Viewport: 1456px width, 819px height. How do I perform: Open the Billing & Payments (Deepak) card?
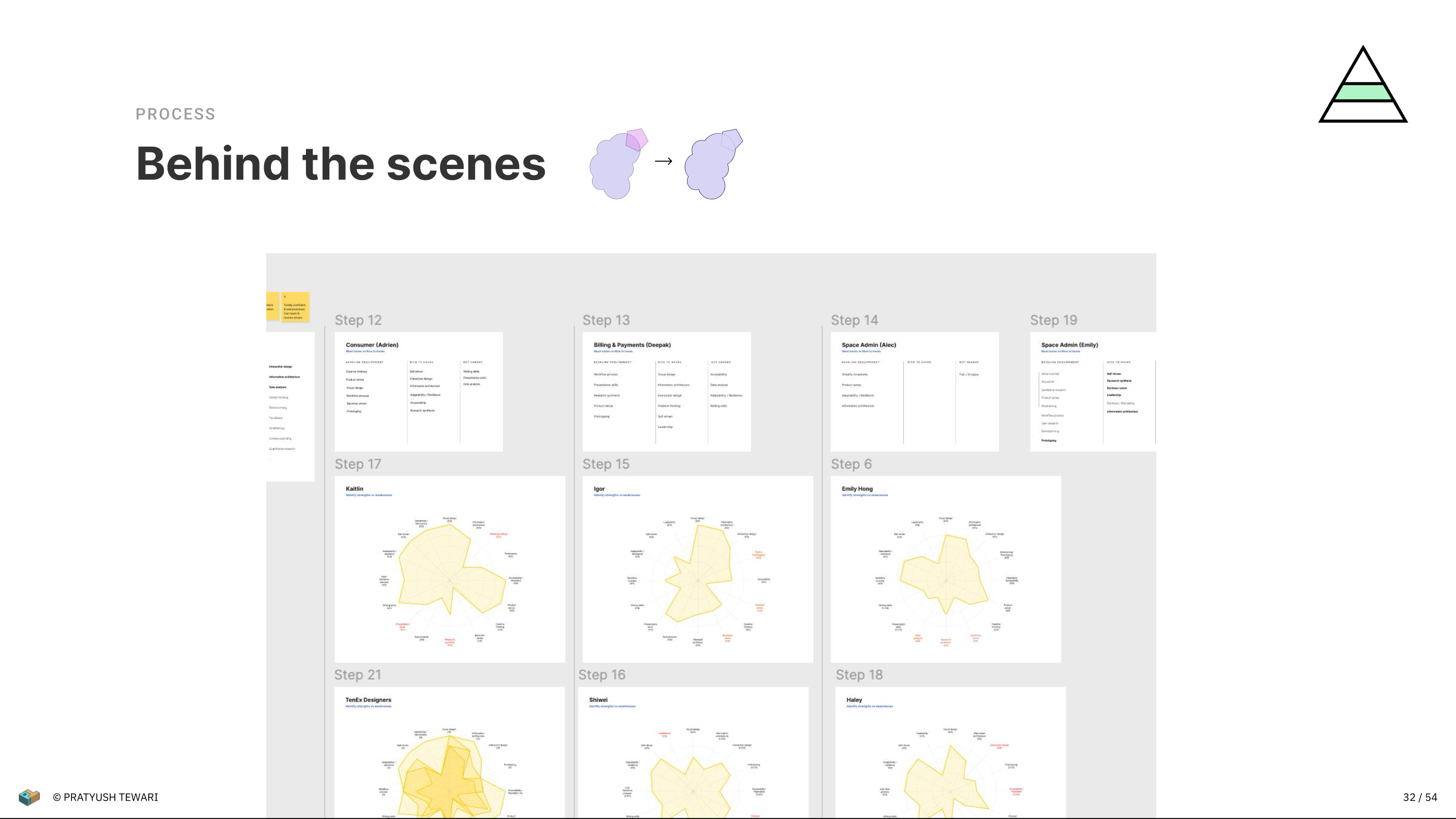[666, 391]
